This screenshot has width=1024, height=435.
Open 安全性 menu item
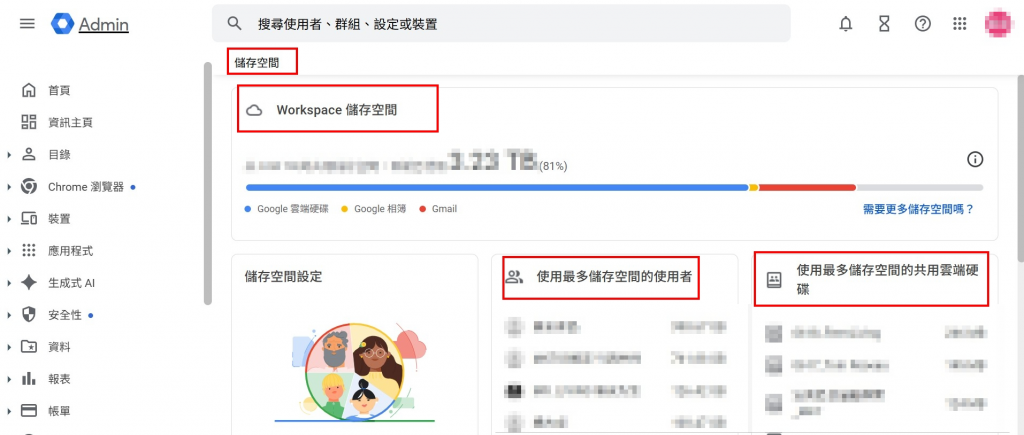click(x=65, y=315)
